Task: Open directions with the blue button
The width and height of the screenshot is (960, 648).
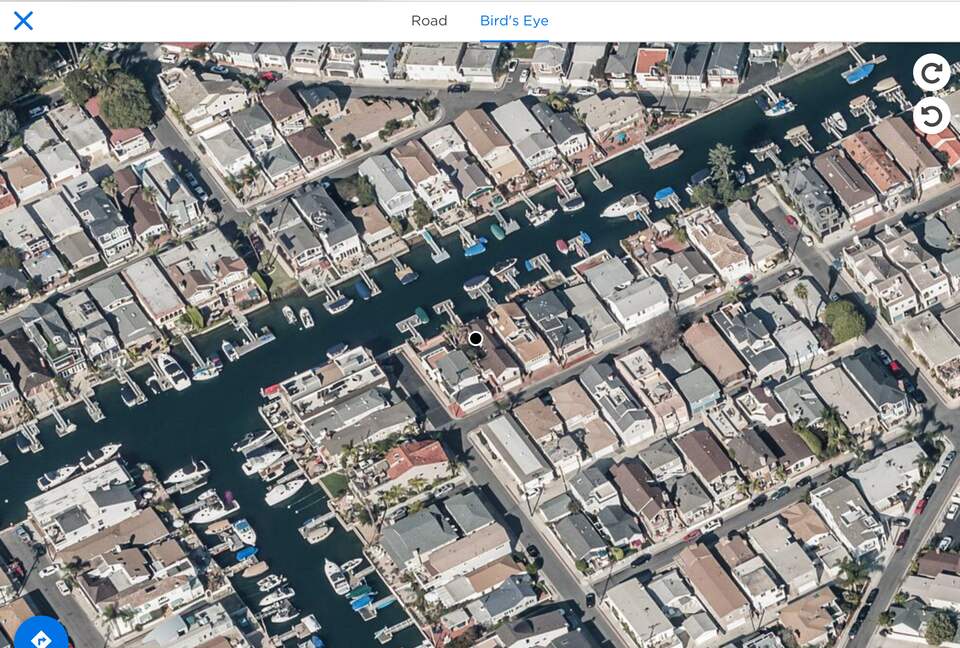Action: 40,636
